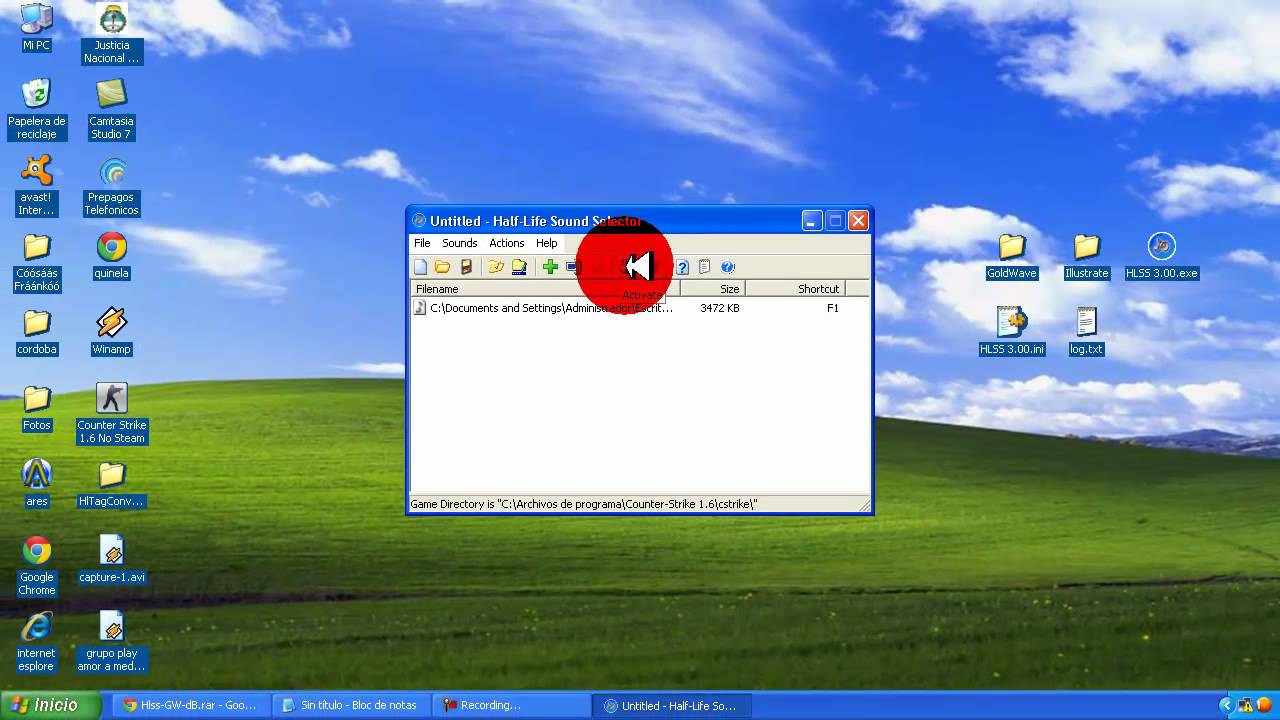The height and width of the screenshot is (720, 1280).
Task: Click the 3472 KB size cell
Action: click(x=720, y=308)
